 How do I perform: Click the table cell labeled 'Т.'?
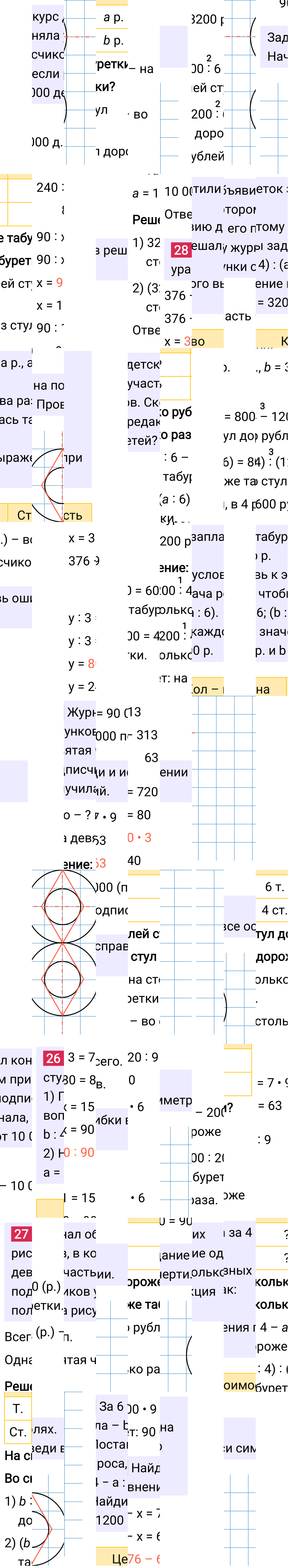point(18,1408)
